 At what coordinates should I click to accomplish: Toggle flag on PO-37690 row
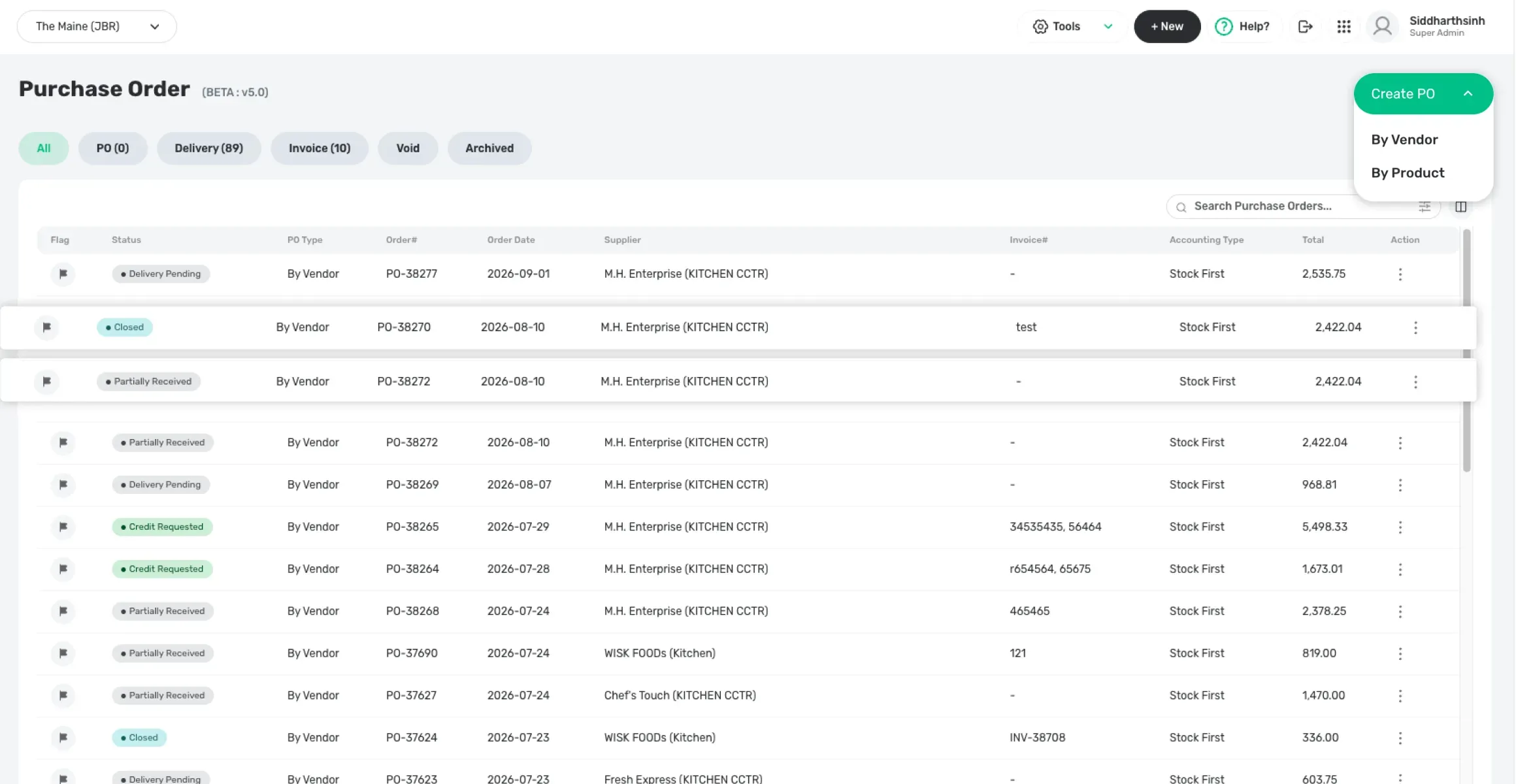coord(63,653)
